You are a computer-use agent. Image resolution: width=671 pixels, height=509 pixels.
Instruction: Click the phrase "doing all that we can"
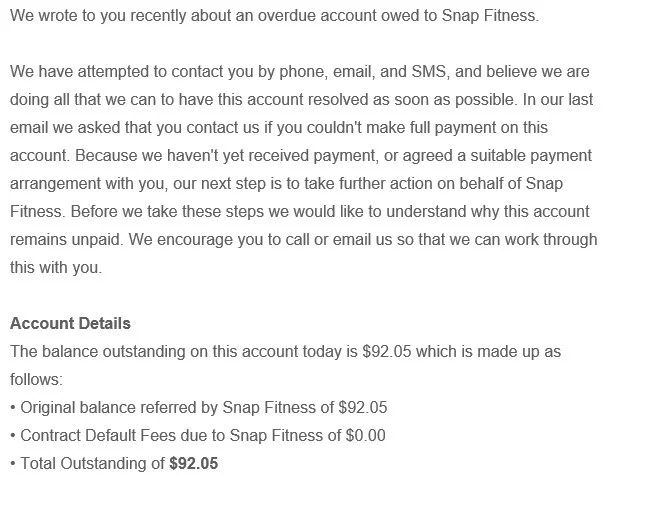click(90, 100)
